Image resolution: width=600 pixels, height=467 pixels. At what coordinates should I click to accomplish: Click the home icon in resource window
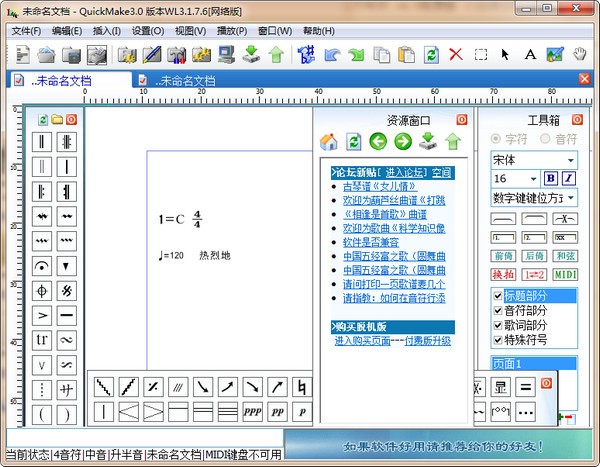[x=327, y=141]
